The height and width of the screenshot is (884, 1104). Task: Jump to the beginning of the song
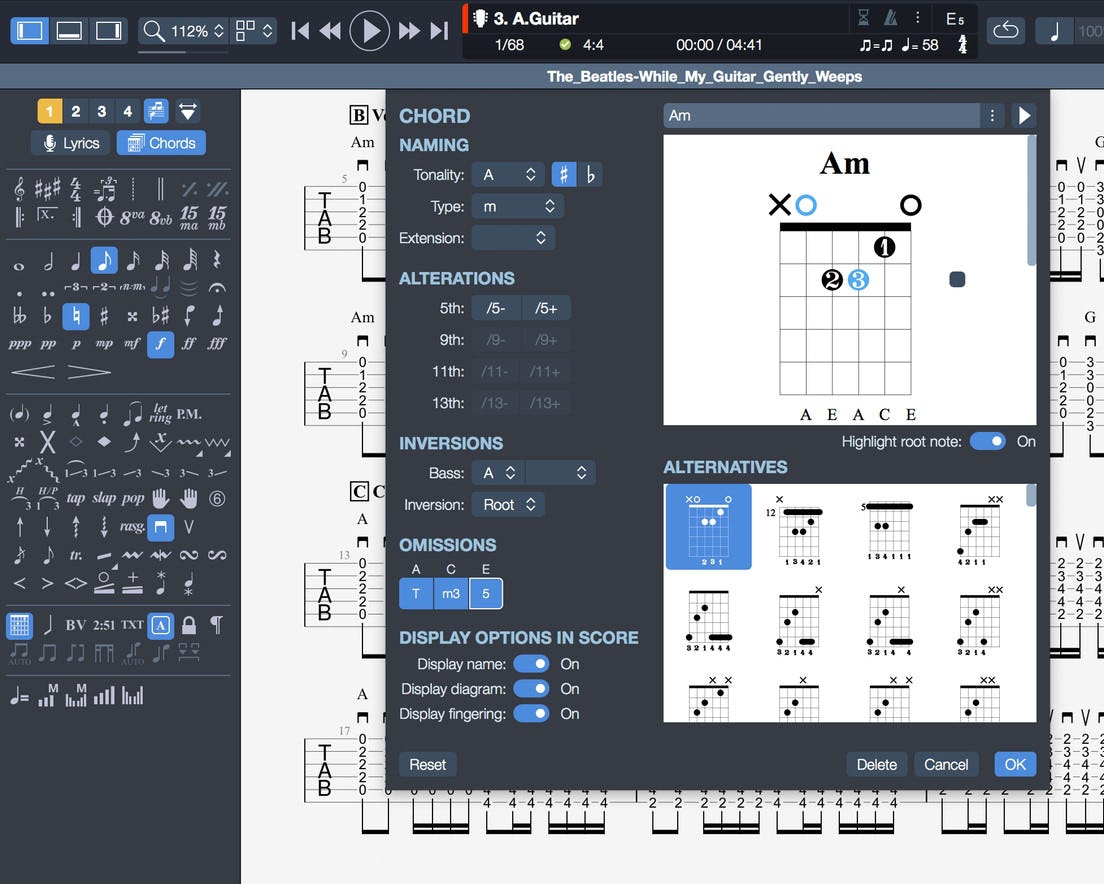click(x=300, y=31)
